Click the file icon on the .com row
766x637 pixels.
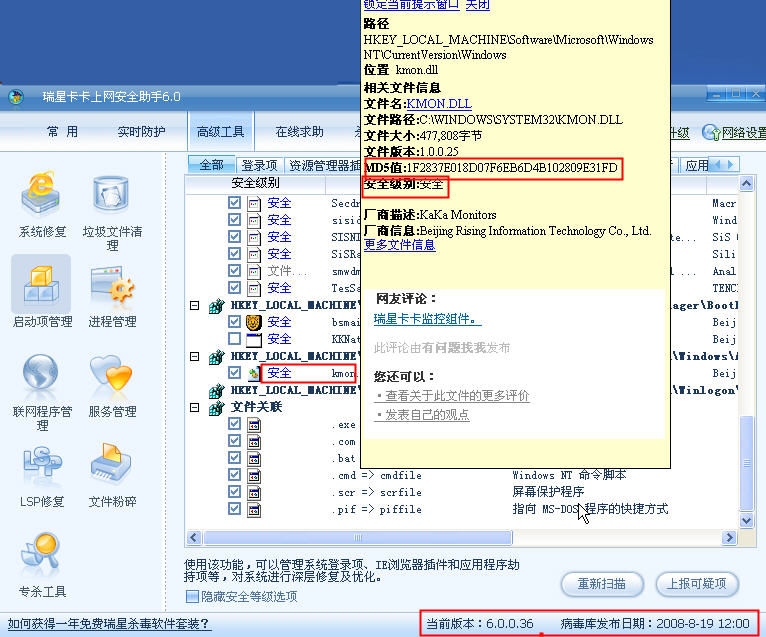(x=254, y=442)
